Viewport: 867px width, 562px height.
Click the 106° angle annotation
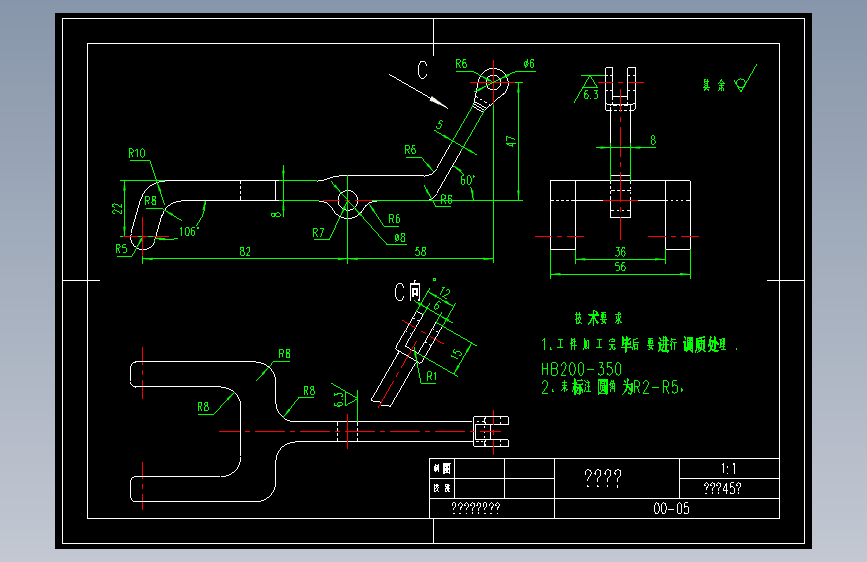click(x=189, y=232)
